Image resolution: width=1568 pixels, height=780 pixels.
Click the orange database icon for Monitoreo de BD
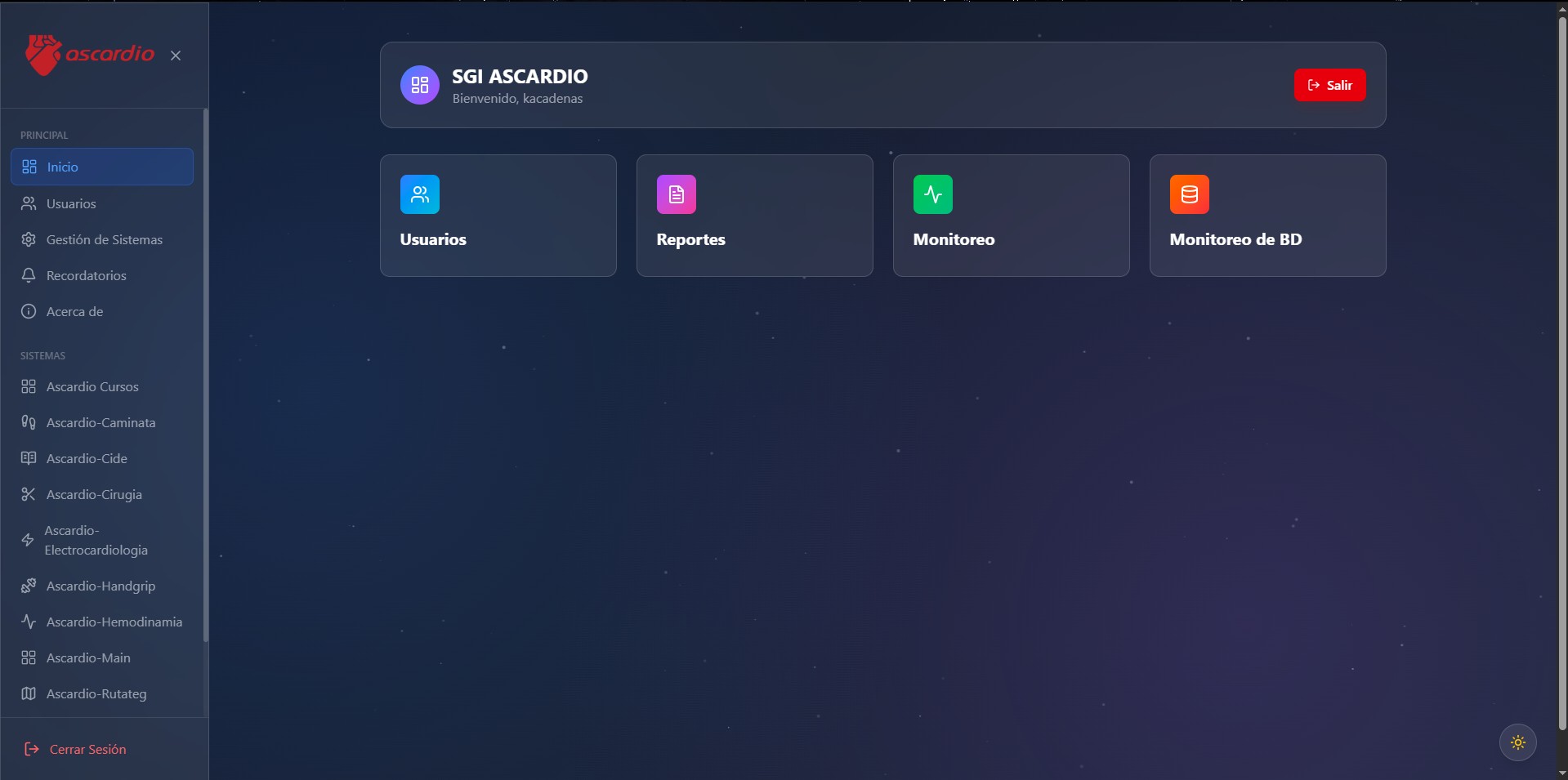point(1189,194)
